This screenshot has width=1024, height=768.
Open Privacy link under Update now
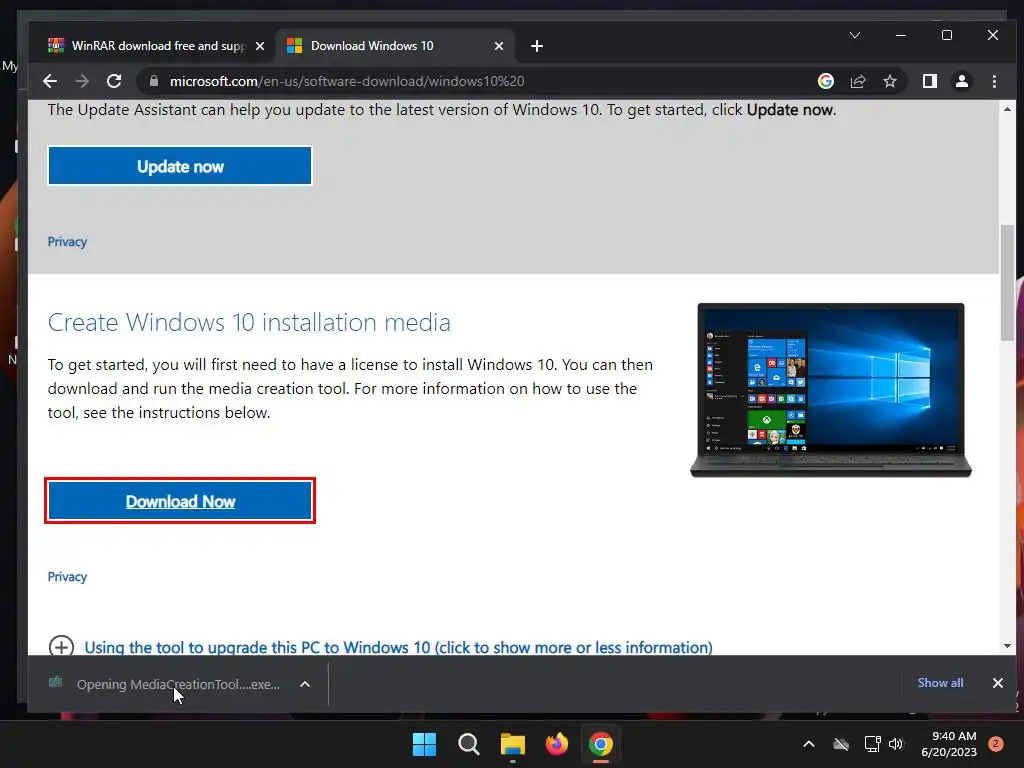(x=67, y=242)
